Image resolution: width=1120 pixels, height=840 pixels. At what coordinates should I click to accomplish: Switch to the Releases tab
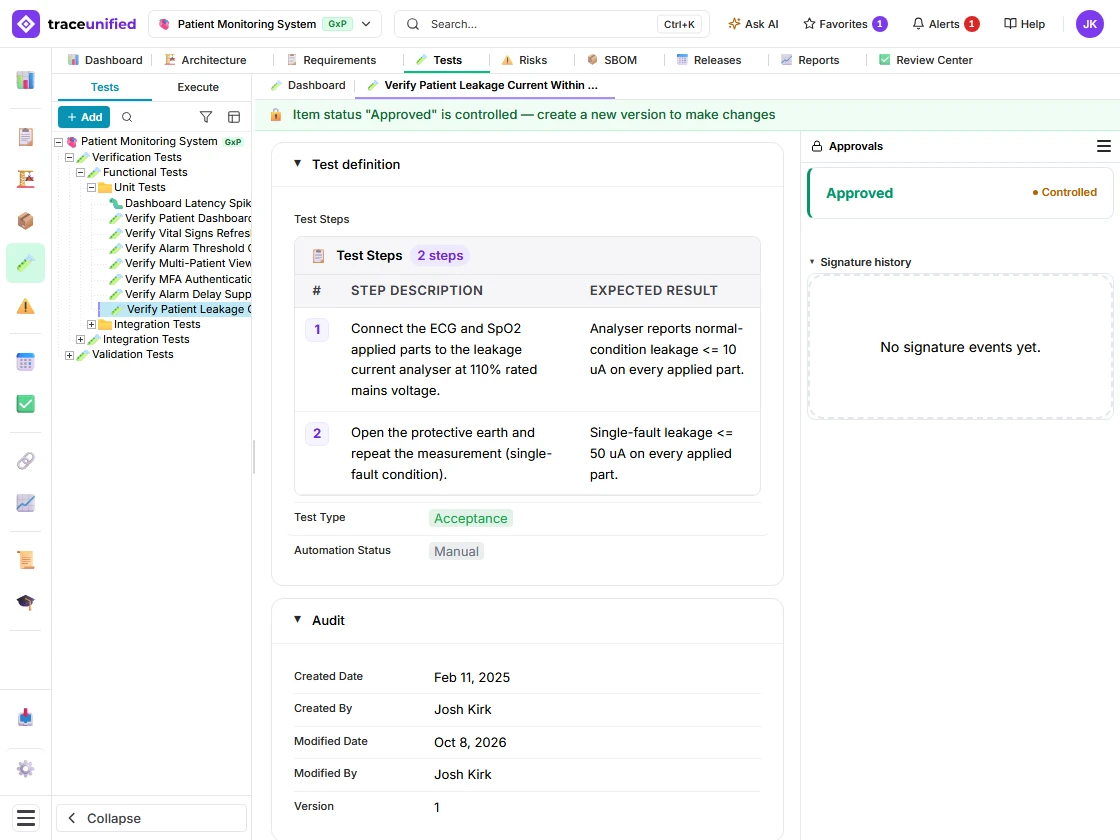(709, 60)
